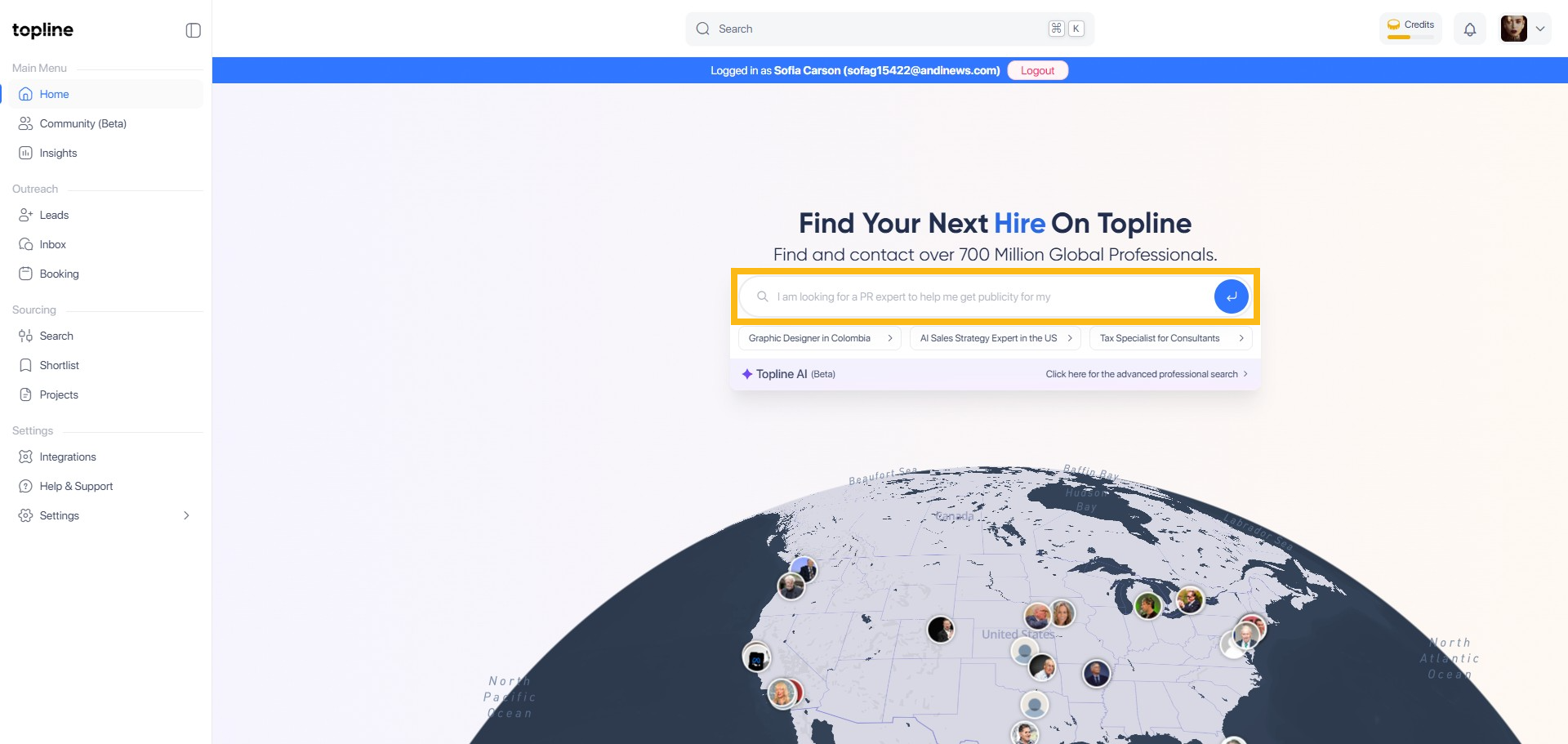
Task: Click the Credits coin icon
Action: (1393, 25)
